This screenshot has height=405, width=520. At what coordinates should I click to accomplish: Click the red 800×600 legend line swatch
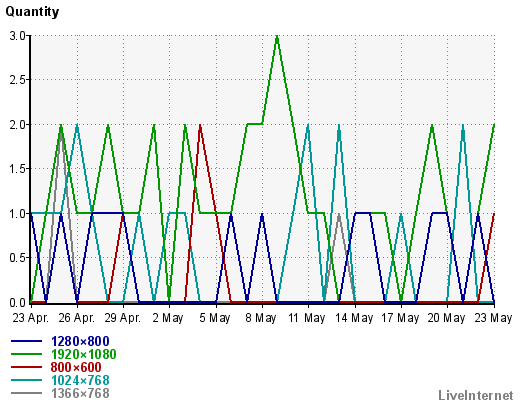click(x=27, y=367)
